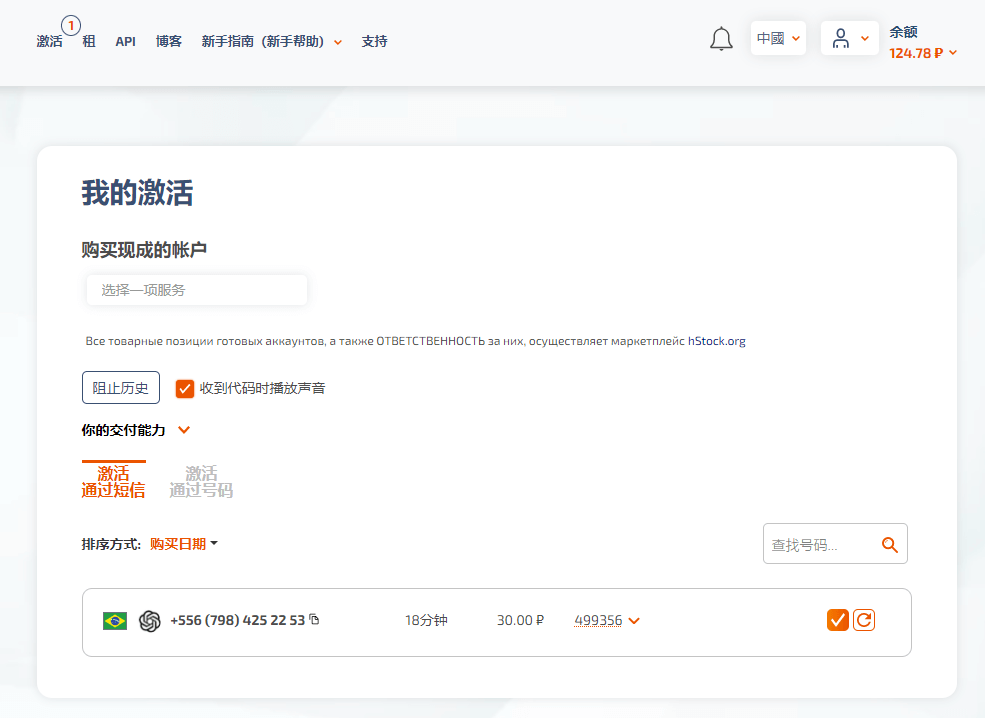
Task: Visit the hStock.org link
Action: click(x=717, y=340)
